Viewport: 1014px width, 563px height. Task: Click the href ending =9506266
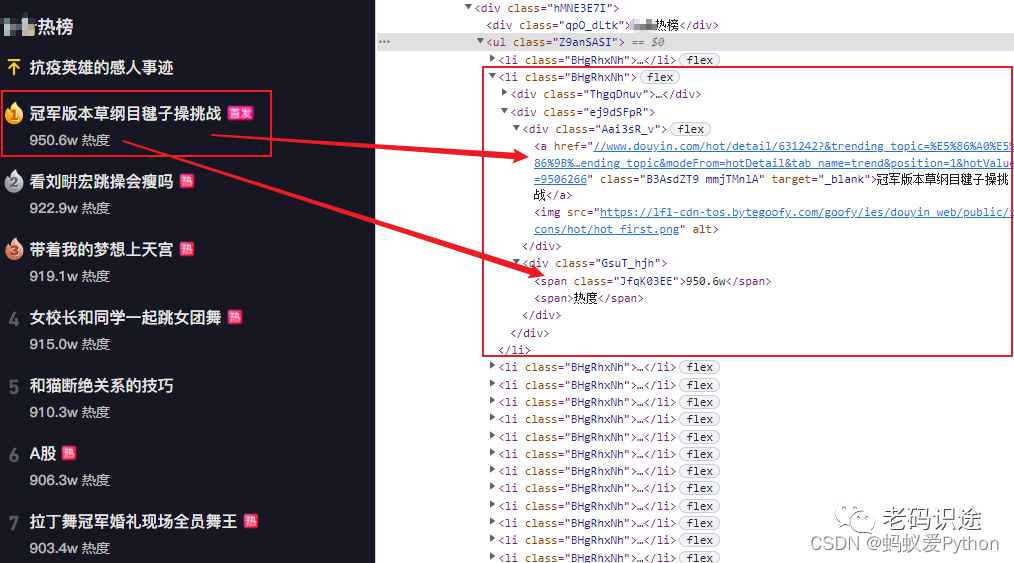pyautogui.click(x=560, y=179)
